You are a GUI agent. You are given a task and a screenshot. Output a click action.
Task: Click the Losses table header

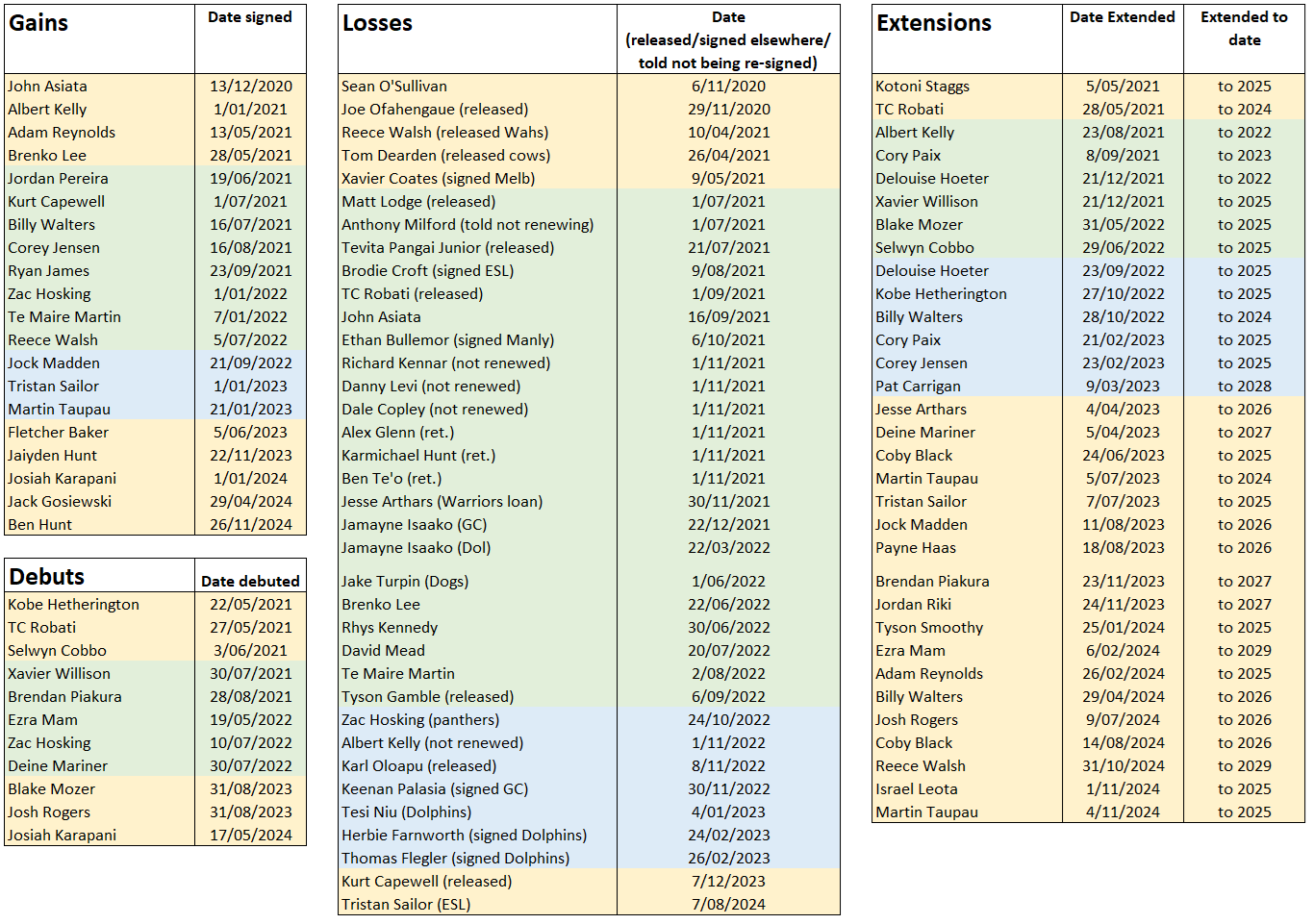(478, 38)
